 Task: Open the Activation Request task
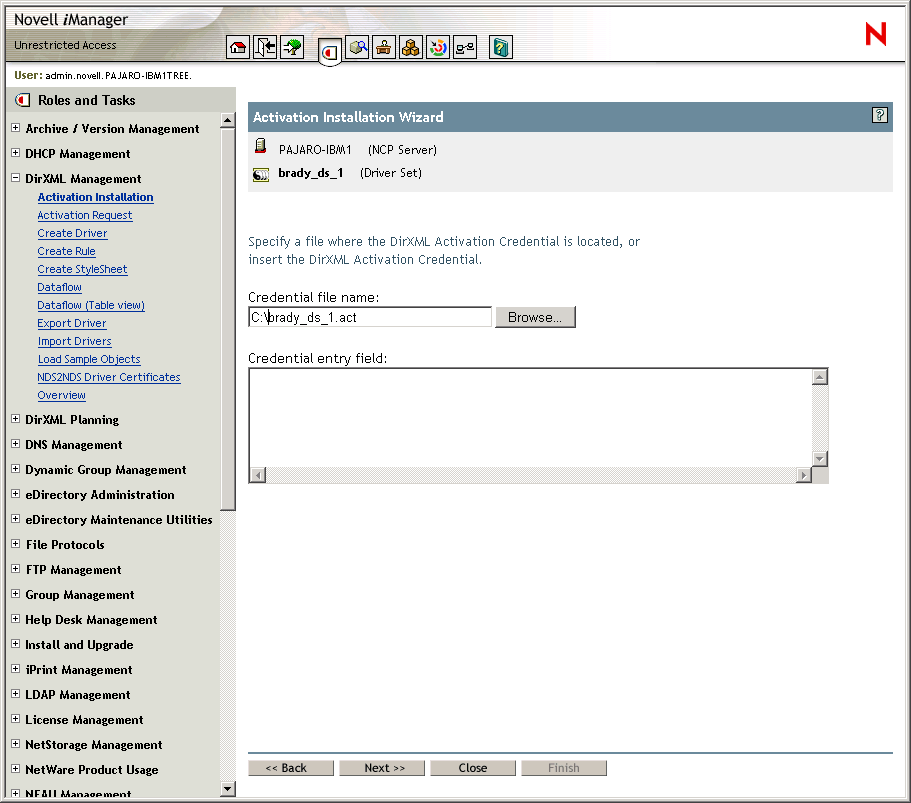tap(84, 215)
